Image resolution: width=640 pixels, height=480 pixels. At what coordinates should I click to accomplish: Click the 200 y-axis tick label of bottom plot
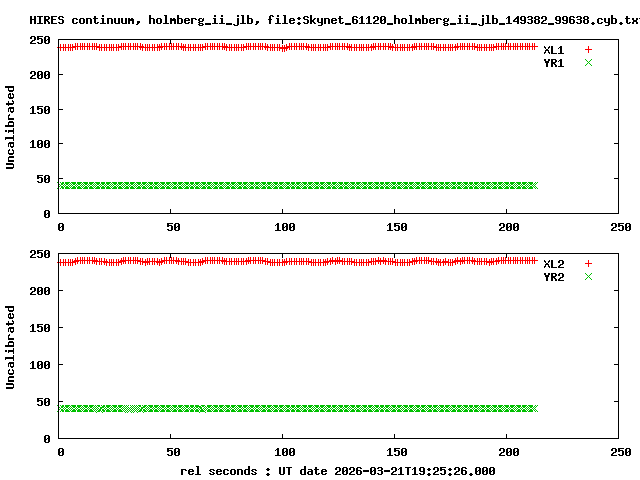pyautogui.click(x=42, y=290)
